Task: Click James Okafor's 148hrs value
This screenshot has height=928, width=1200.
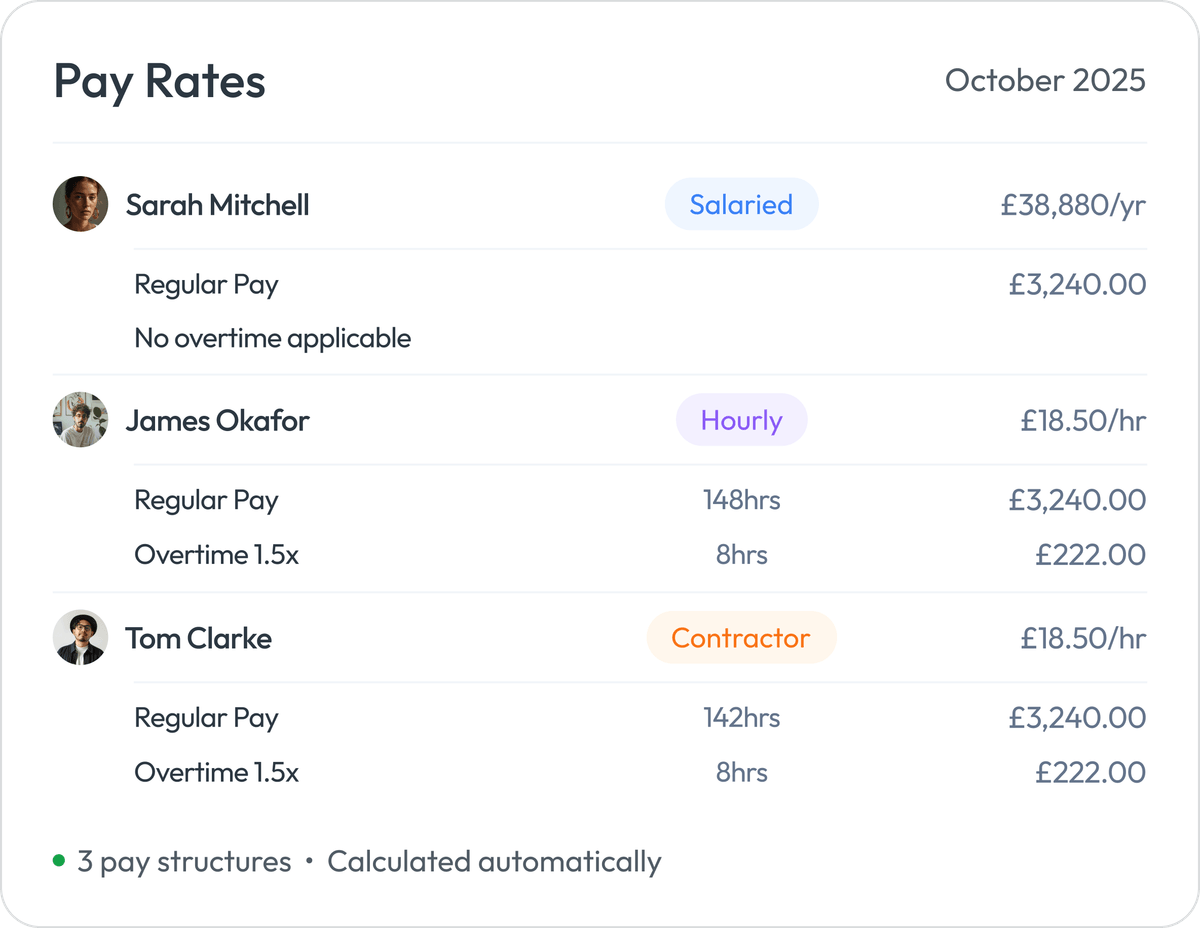Action: (741, 500)
